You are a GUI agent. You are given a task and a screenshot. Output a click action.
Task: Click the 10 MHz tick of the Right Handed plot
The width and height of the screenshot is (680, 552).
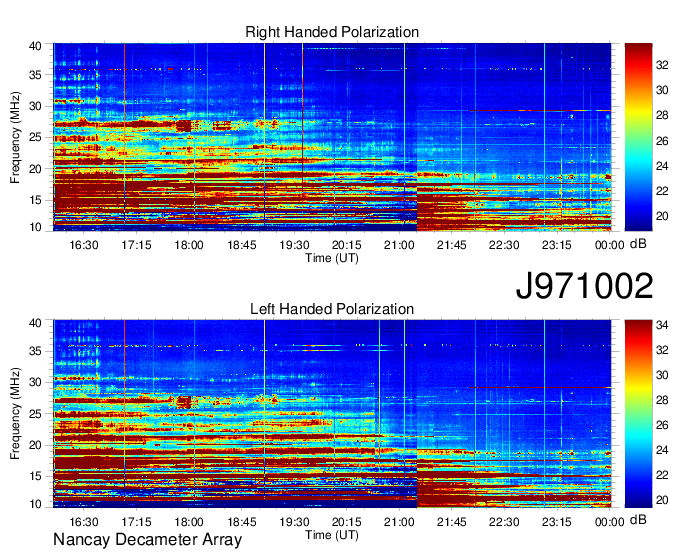35,227
